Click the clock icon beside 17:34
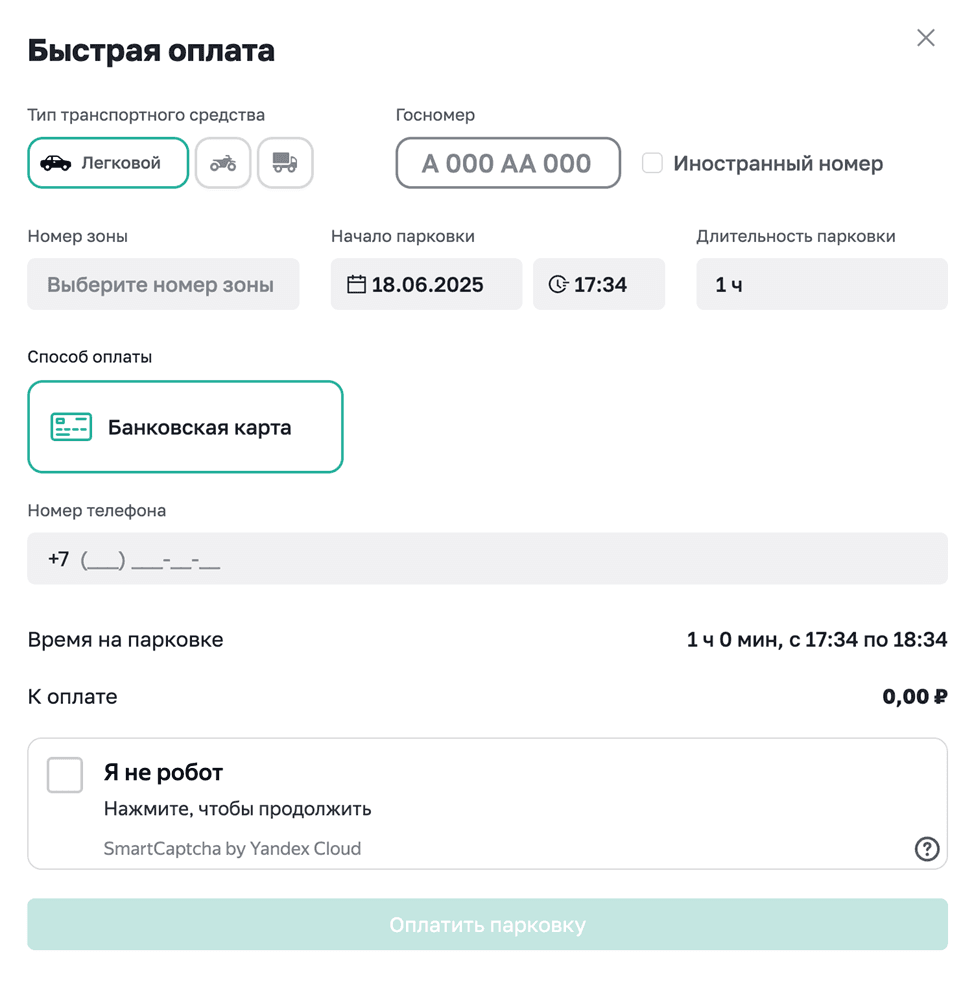This screenshot has width=974, height=982. (558, 284)
